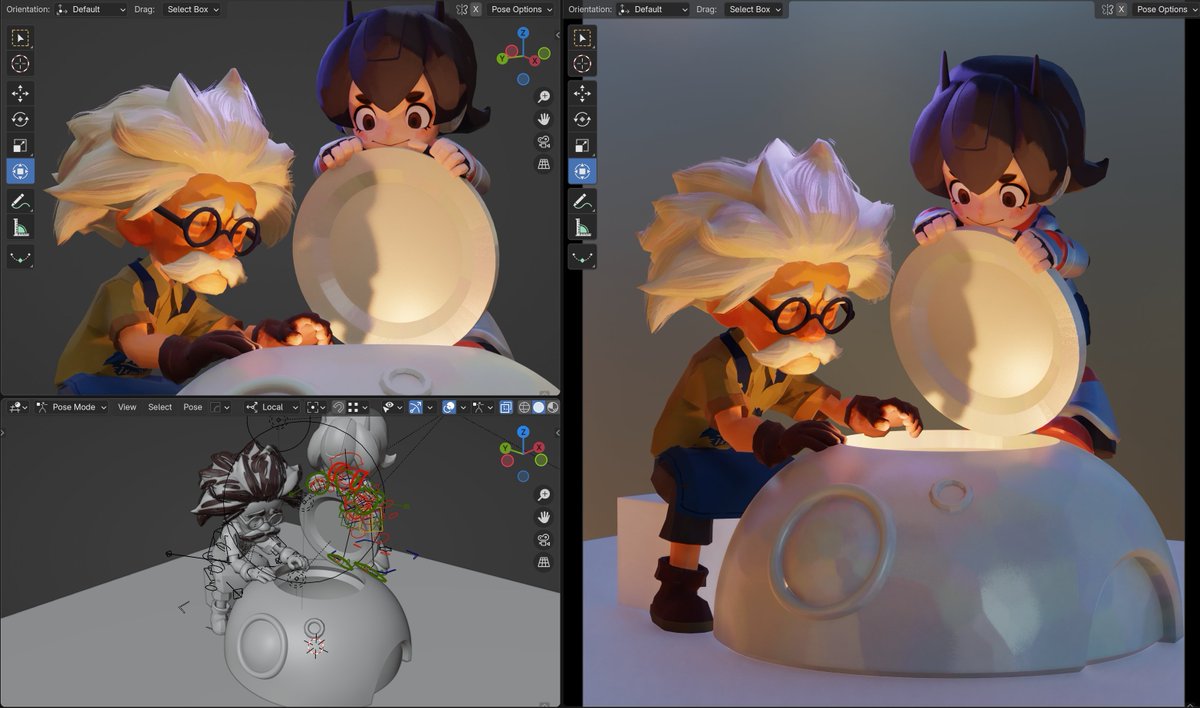
Task: Click the pan hand icon in bottom-left viewport
Action: click(x=544, y=517)
